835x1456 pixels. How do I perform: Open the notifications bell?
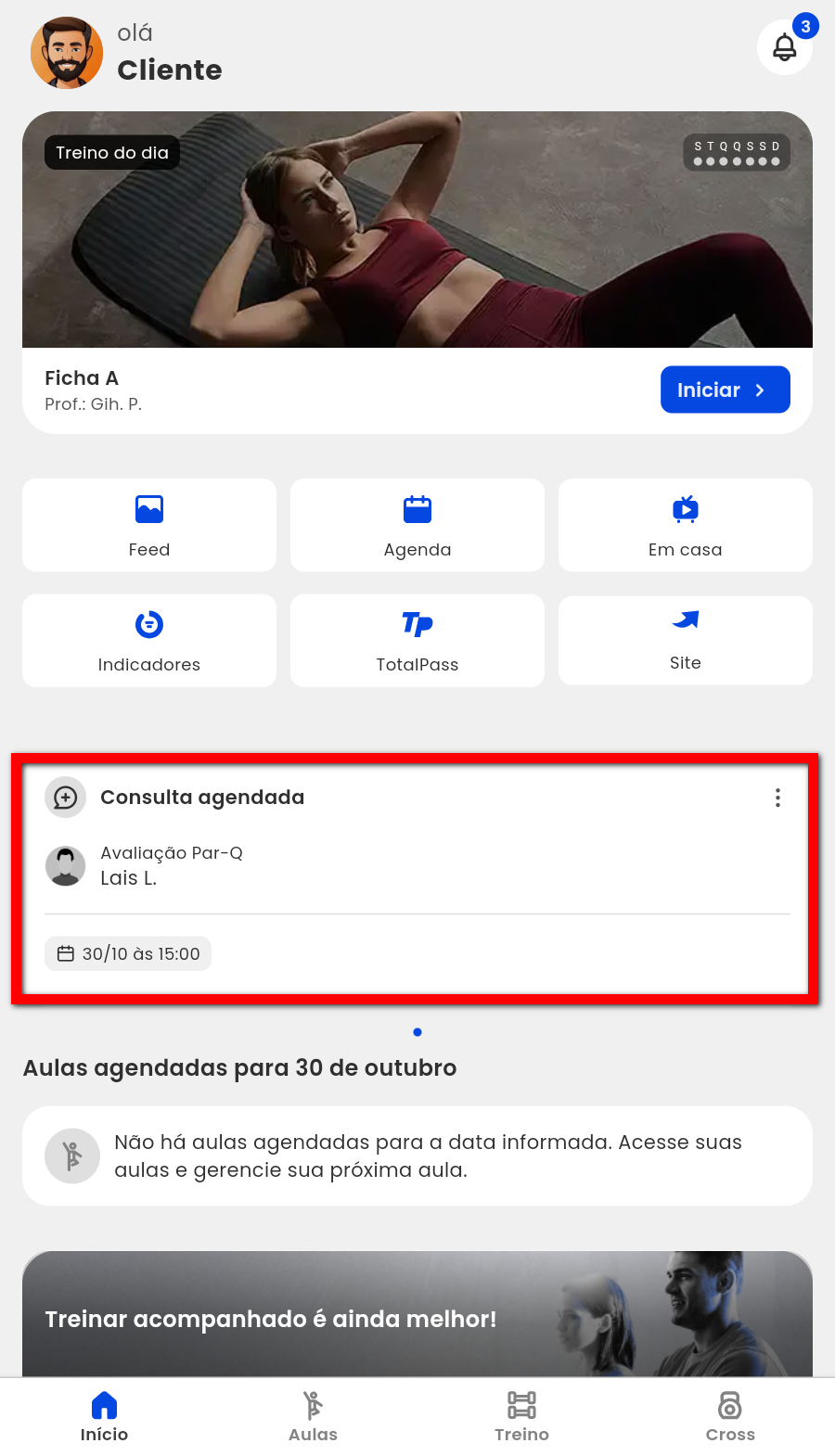point(785,46)
